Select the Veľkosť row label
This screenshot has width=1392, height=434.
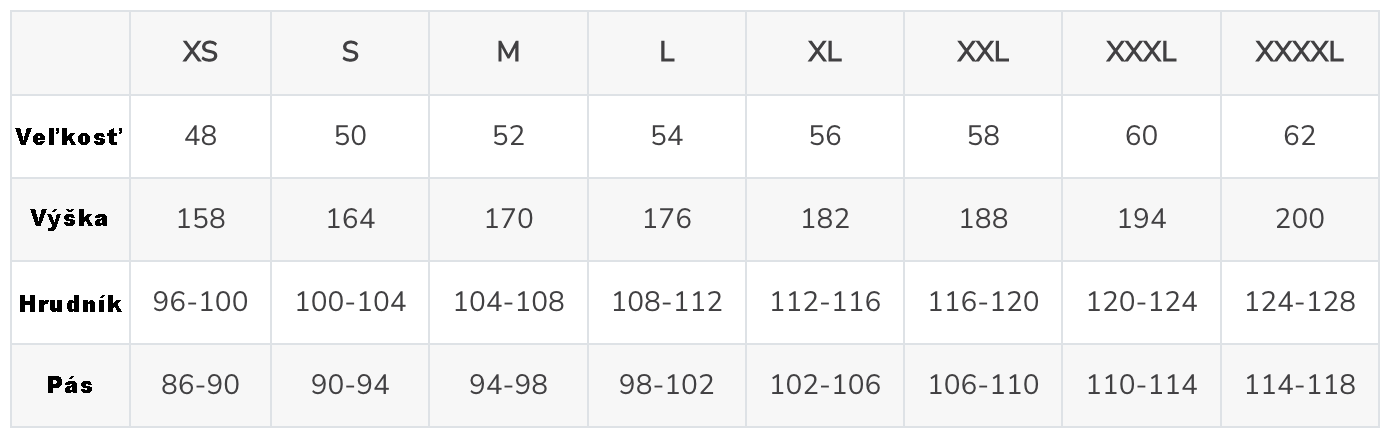pos(70,136)
